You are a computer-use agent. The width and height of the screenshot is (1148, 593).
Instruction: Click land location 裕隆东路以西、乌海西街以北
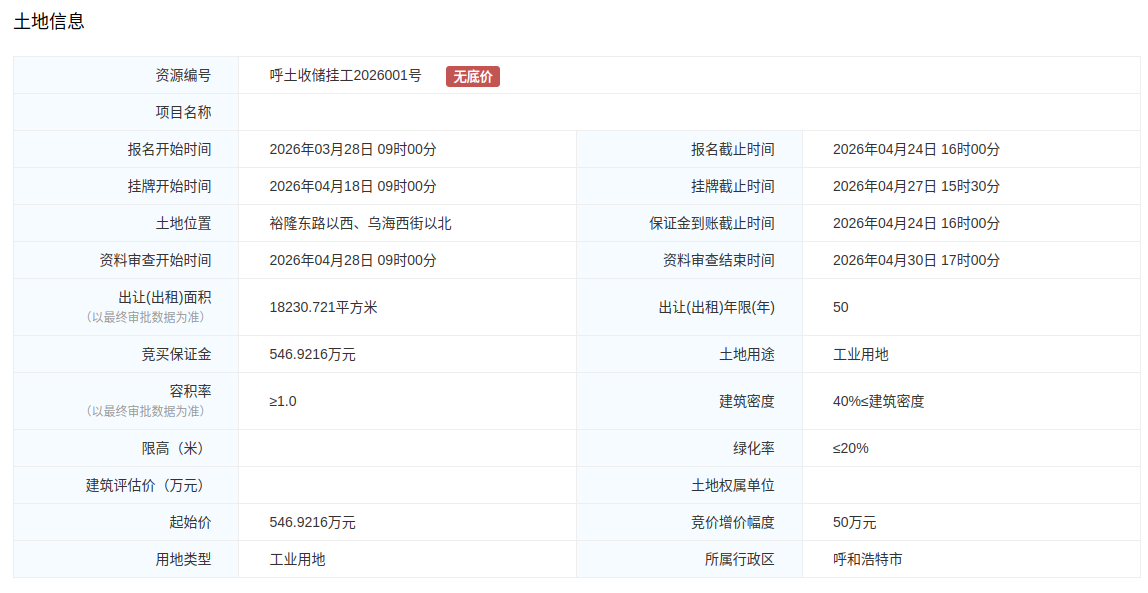coord(360,224)
